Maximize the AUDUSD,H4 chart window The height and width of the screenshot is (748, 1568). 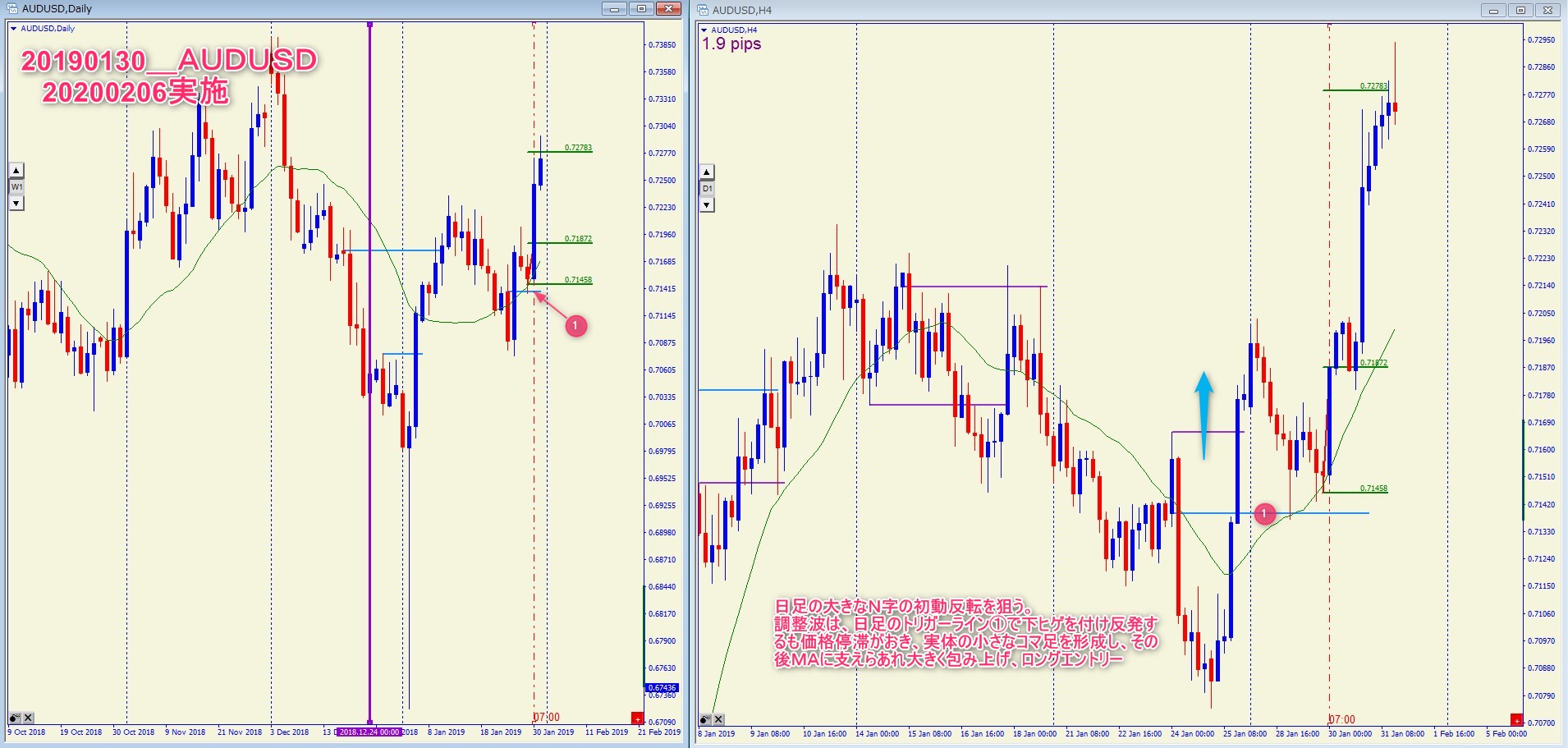tap(1520, 11)
